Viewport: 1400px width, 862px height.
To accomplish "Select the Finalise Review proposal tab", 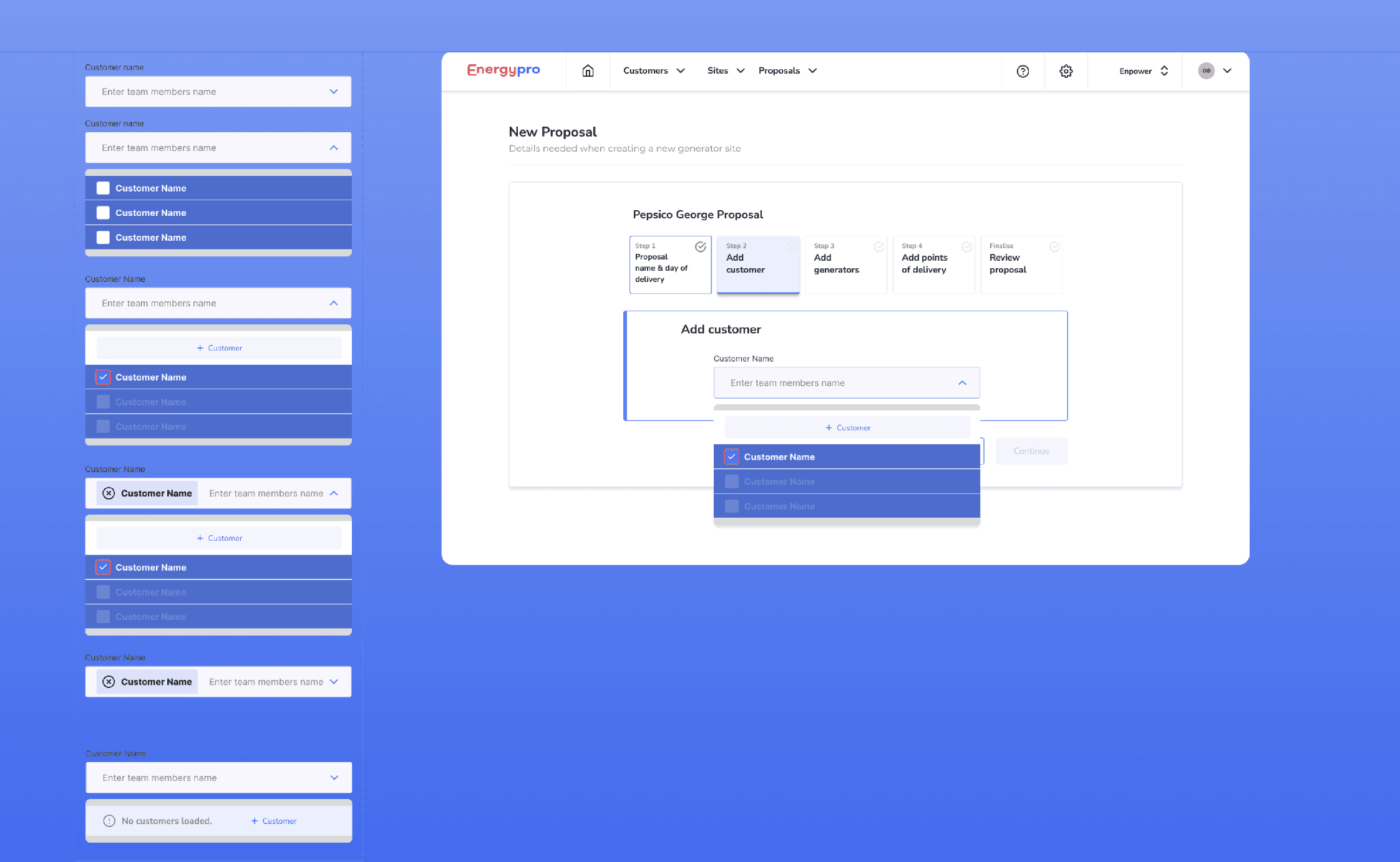I will click(x=1021, y=264).
